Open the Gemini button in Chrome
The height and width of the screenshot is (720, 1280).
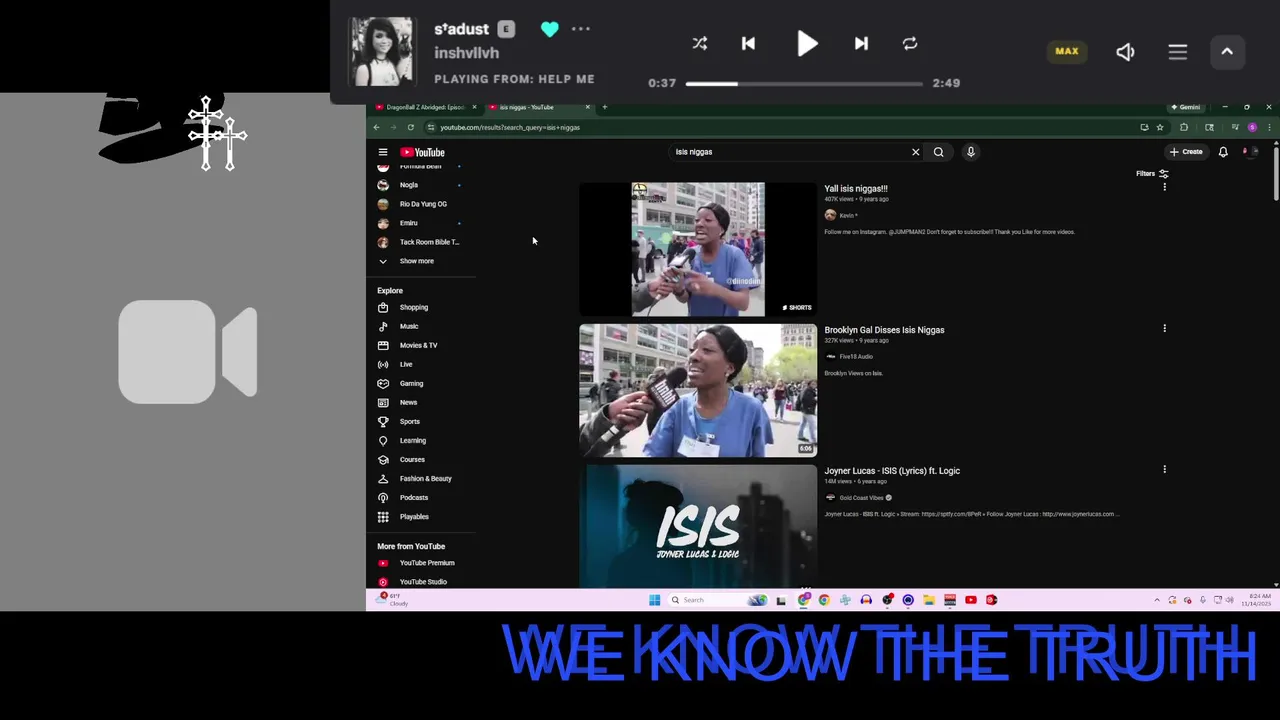pos(1186,107)
